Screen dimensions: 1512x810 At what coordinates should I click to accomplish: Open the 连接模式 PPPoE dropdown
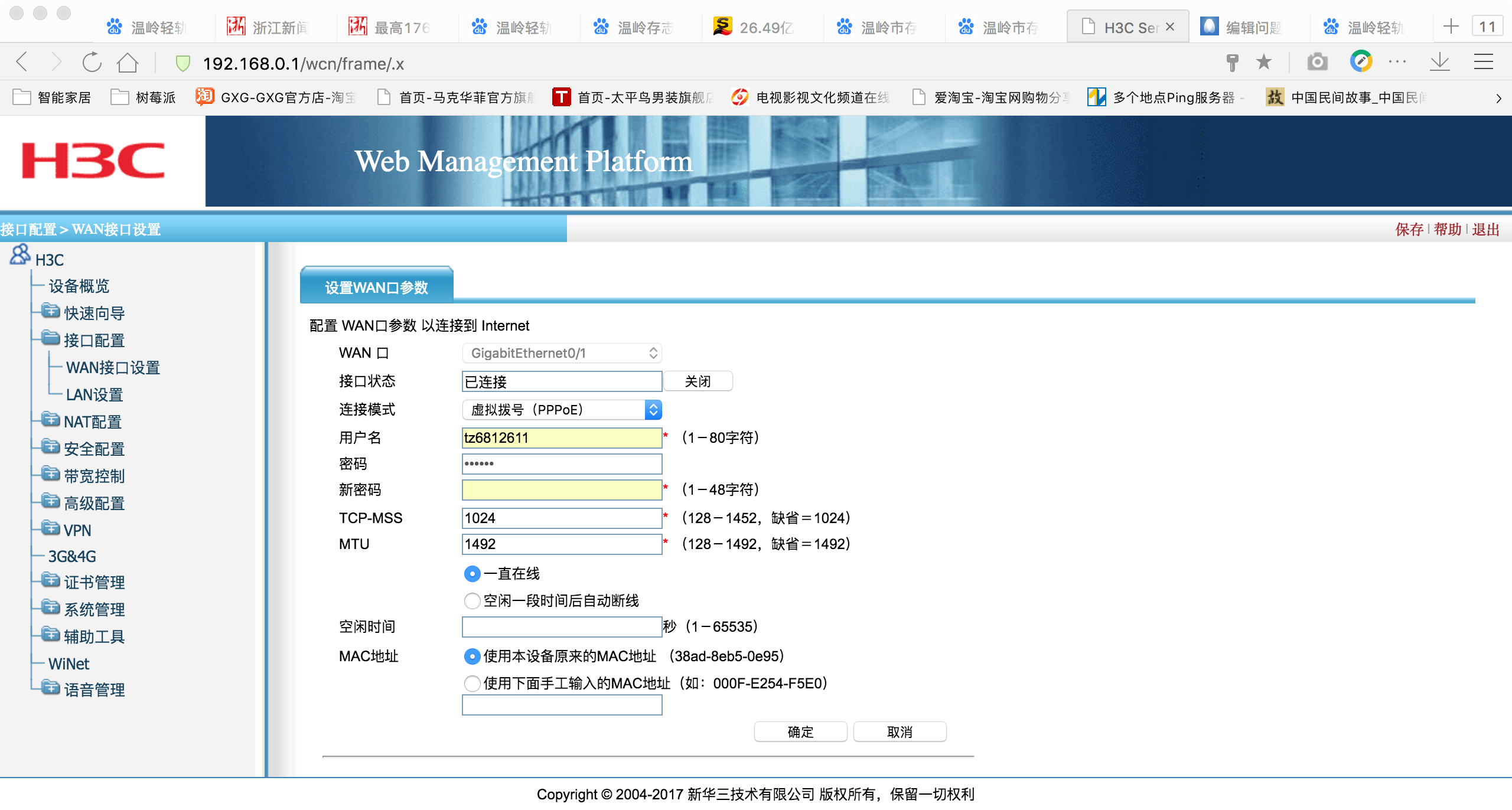coord(561,409)
